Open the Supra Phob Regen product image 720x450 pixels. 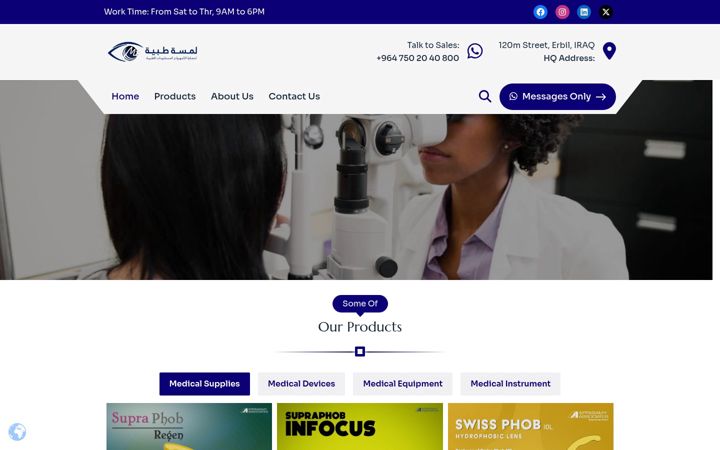tap(189, 427)
